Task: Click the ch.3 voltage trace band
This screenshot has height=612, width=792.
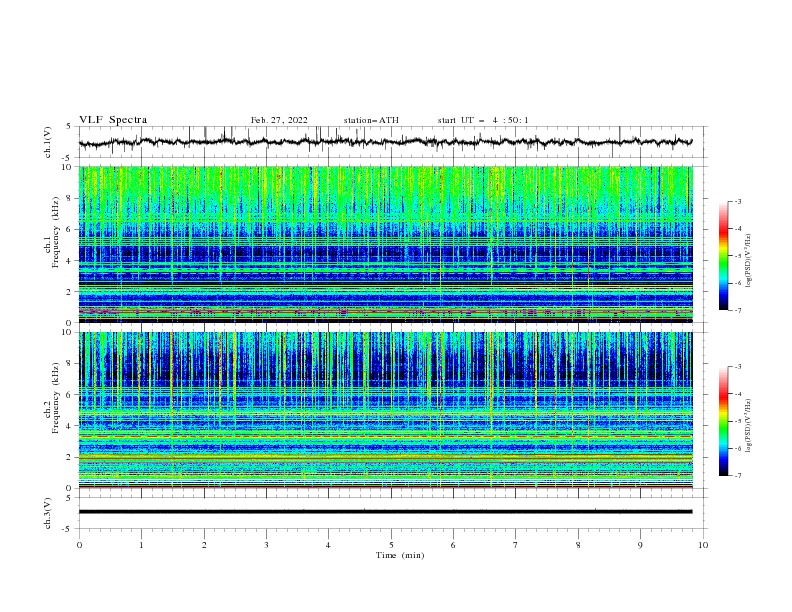Action: click(385, 512)
